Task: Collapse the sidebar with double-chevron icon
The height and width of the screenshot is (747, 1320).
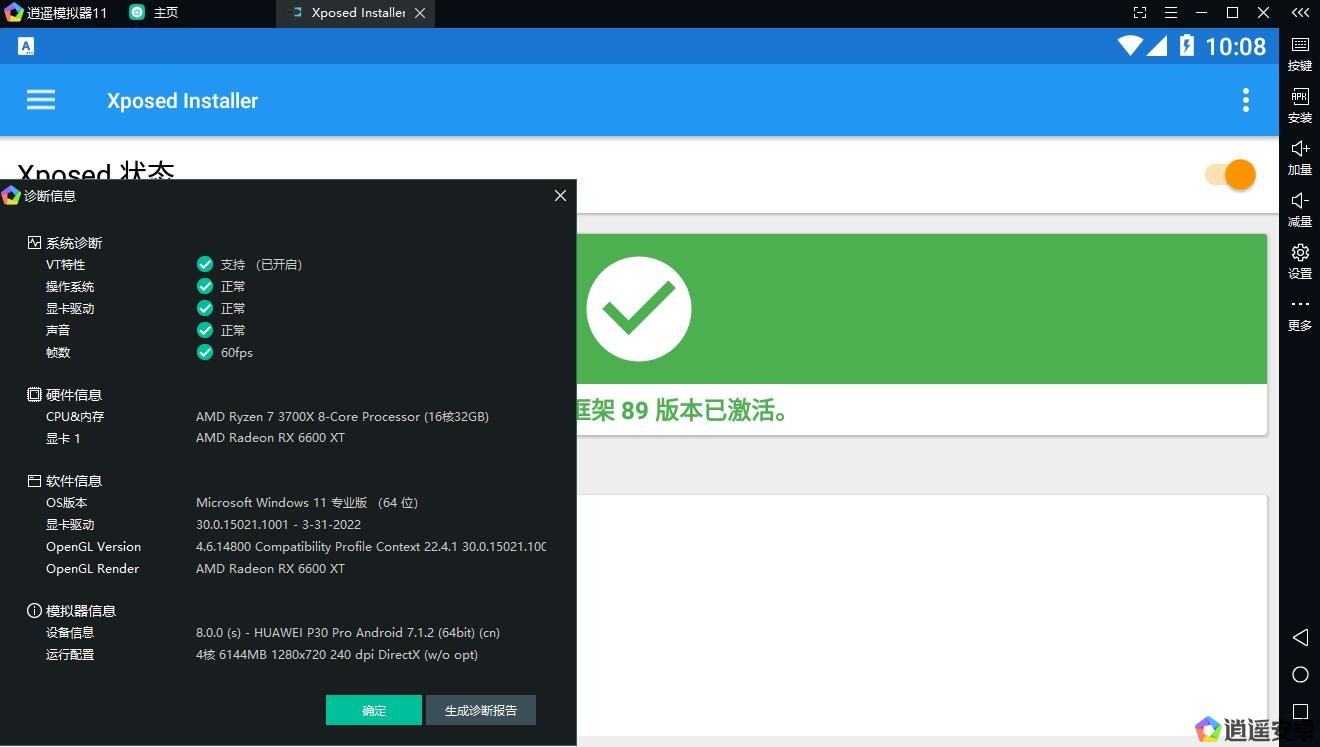Action: [x=1300, y=13]
